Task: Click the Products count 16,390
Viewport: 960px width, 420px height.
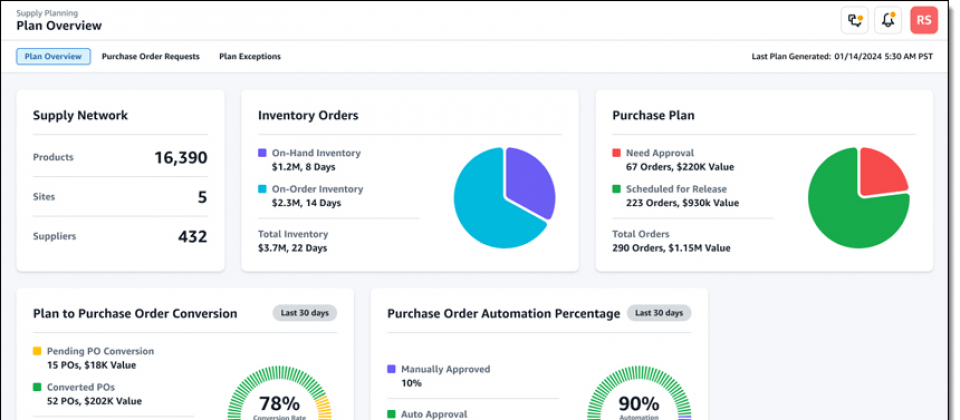Action: [x=181, y=158]
